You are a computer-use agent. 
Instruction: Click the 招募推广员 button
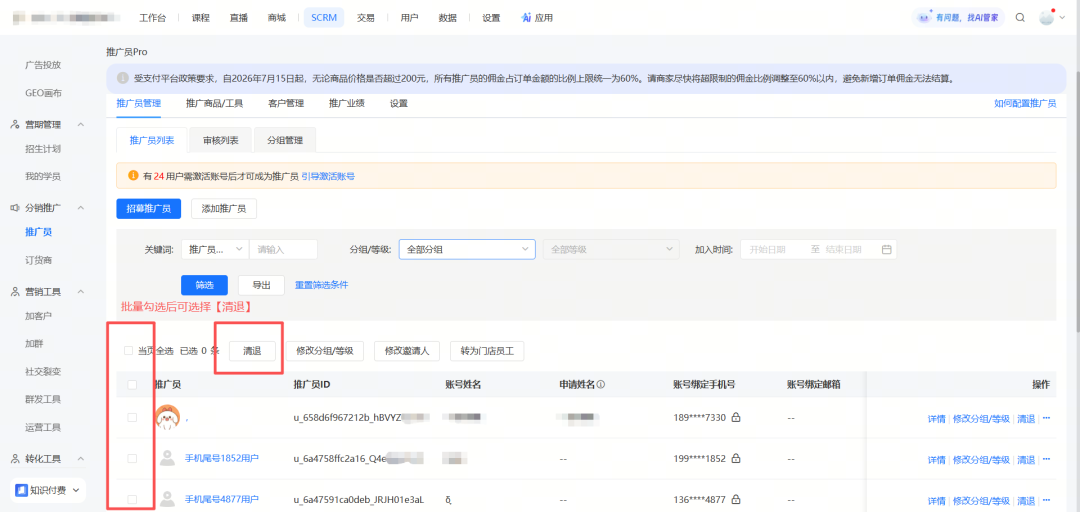point(149,209)
